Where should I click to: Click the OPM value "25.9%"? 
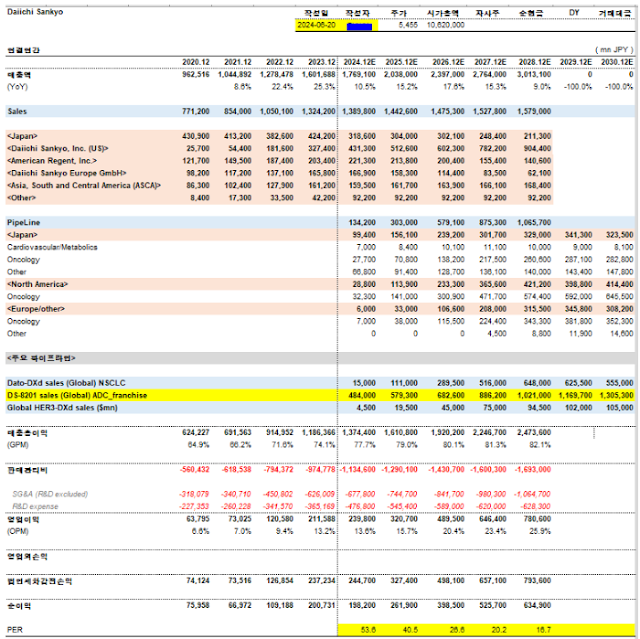coord(540,531)
